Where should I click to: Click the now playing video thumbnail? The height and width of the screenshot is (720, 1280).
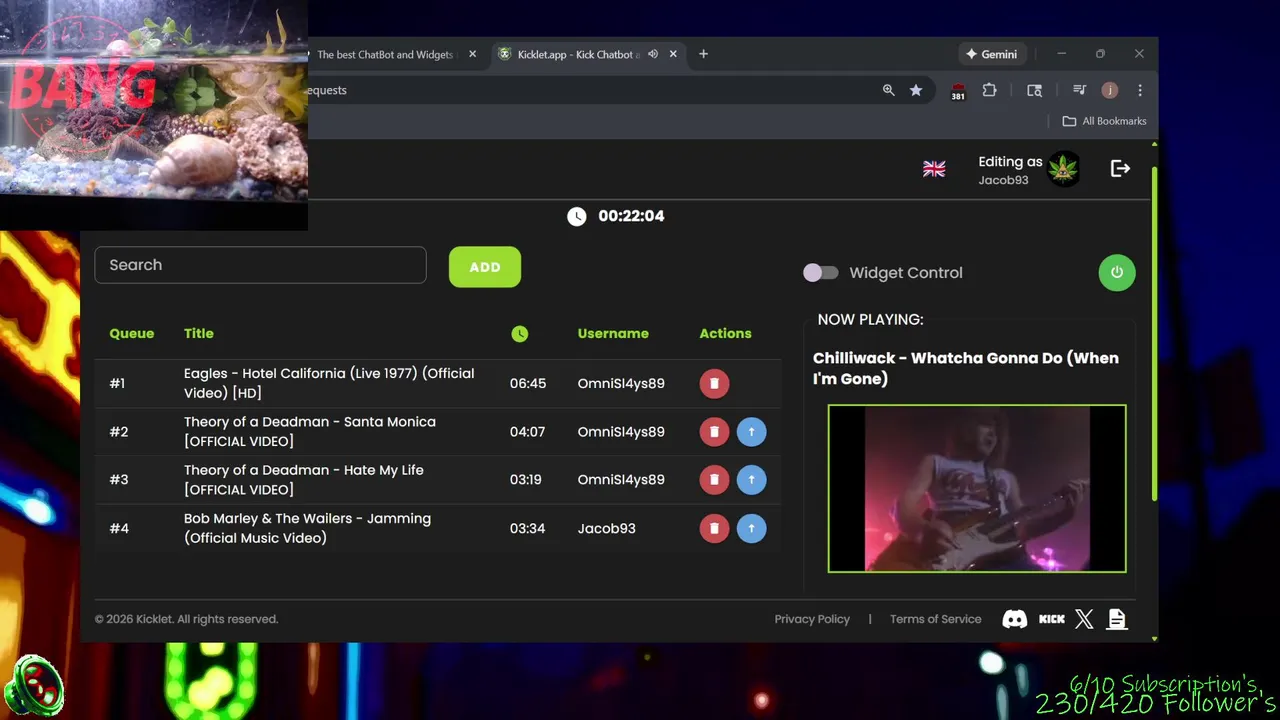coord(977,488)
